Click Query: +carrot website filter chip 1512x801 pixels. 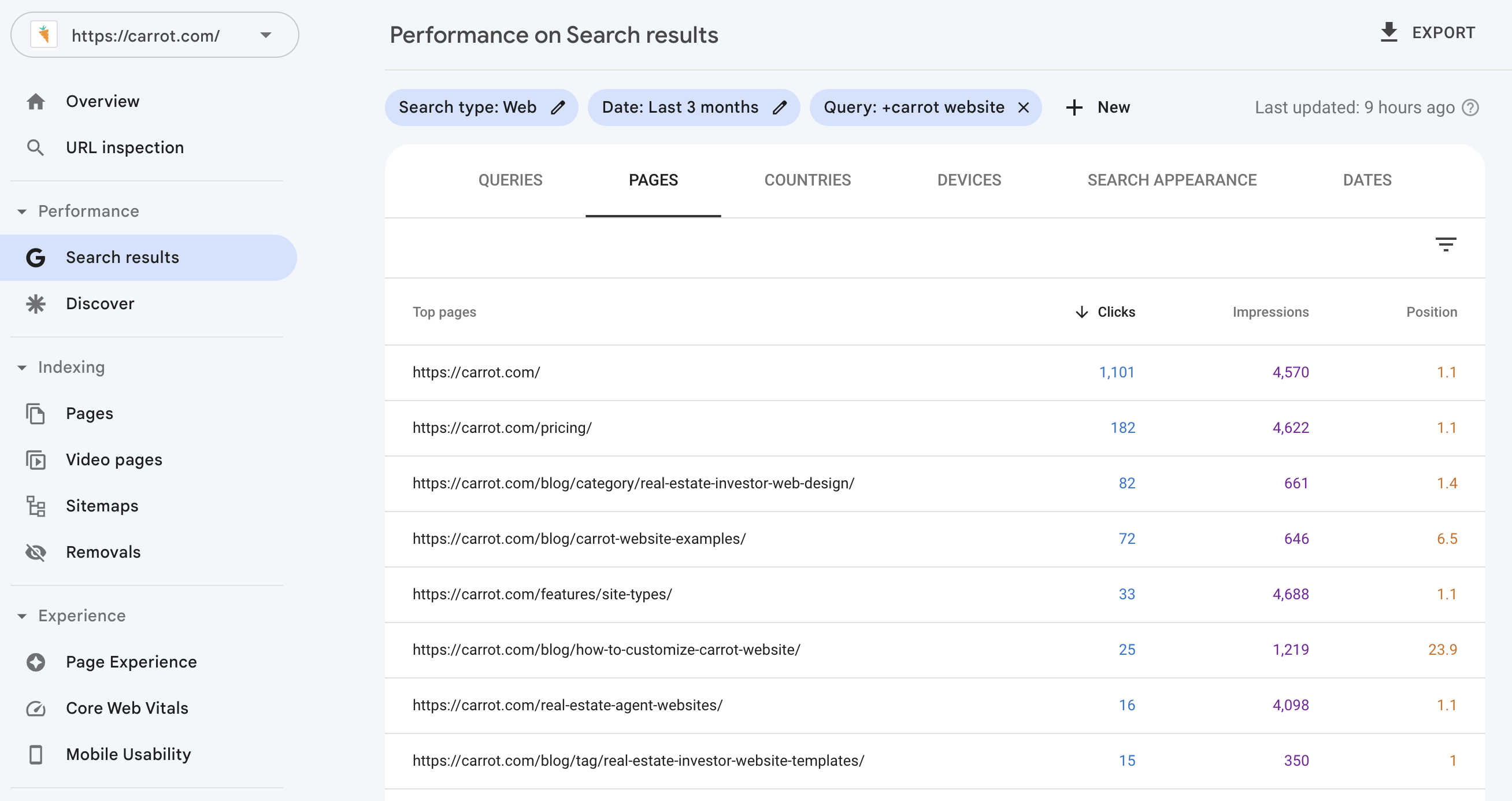[925, 107]
